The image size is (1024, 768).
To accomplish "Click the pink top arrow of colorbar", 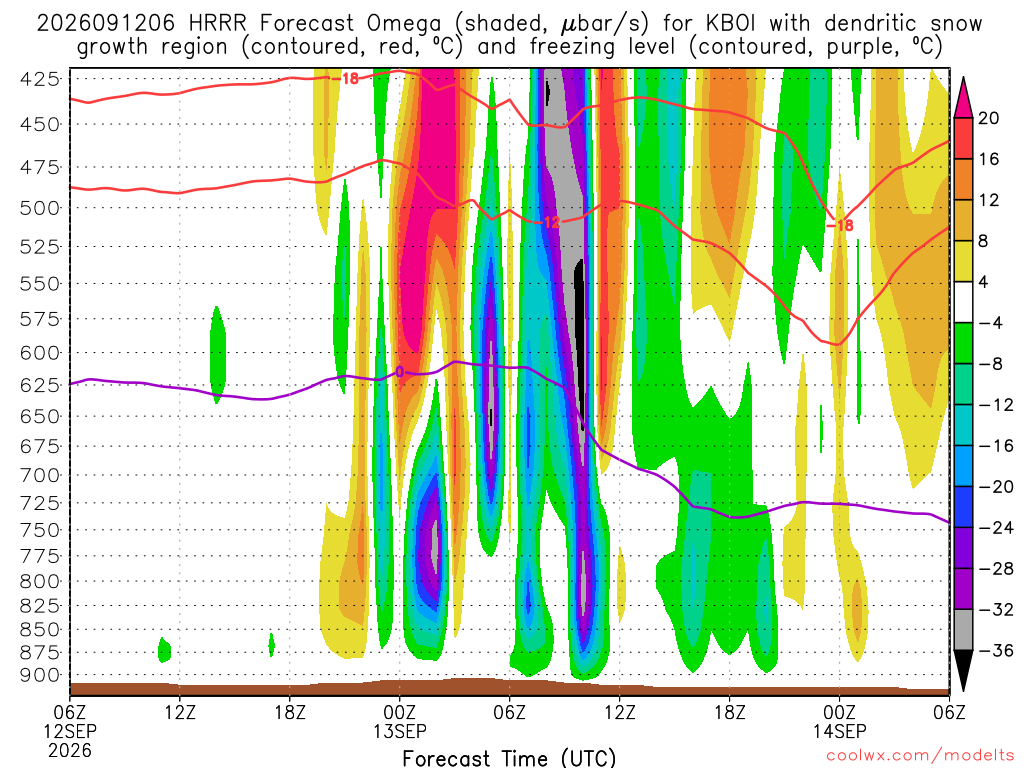I will click(x=963, y=98).
